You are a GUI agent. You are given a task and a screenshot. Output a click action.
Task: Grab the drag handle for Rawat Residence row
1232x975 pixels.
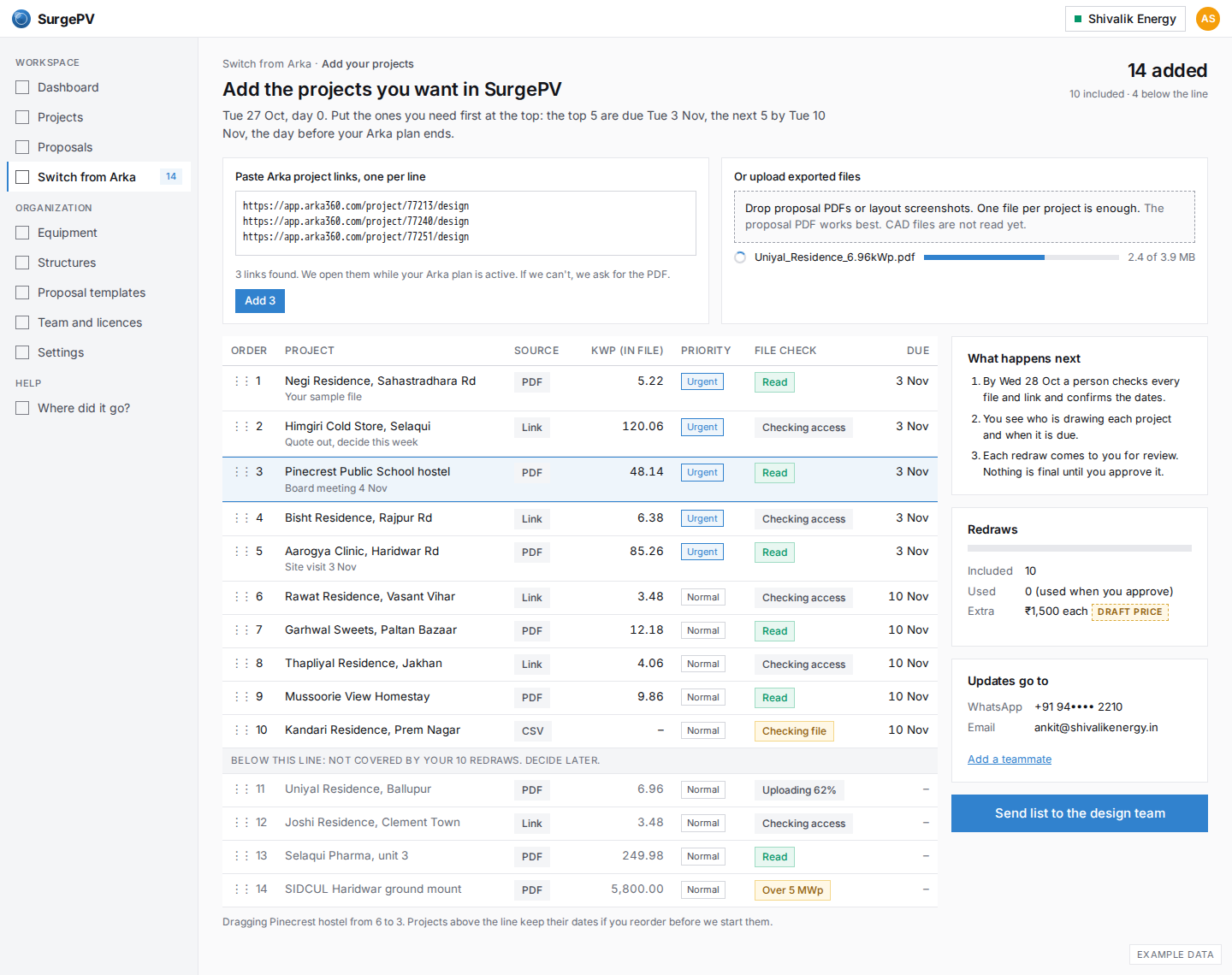[241, 597]
